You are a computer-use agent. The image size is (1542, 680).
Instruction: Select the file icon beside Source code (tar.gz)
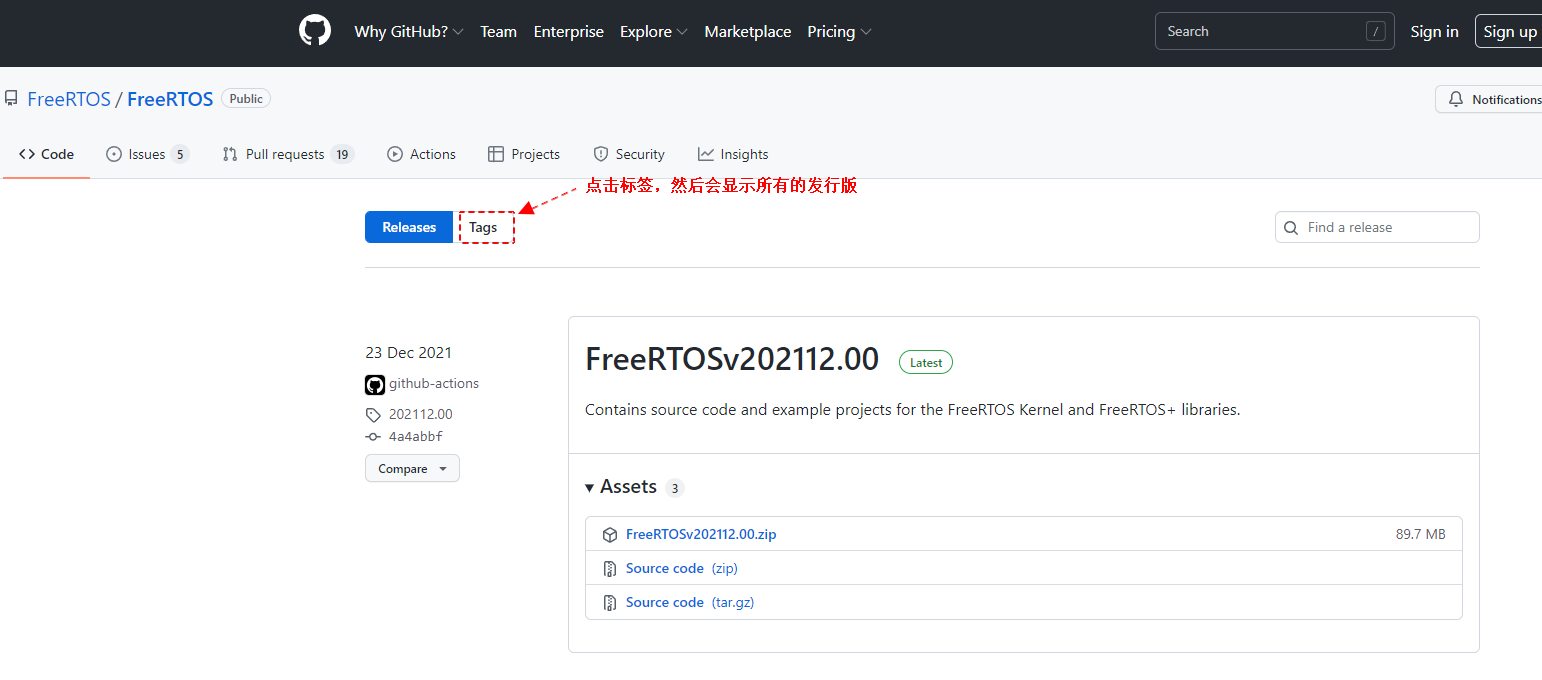[610, 603]
